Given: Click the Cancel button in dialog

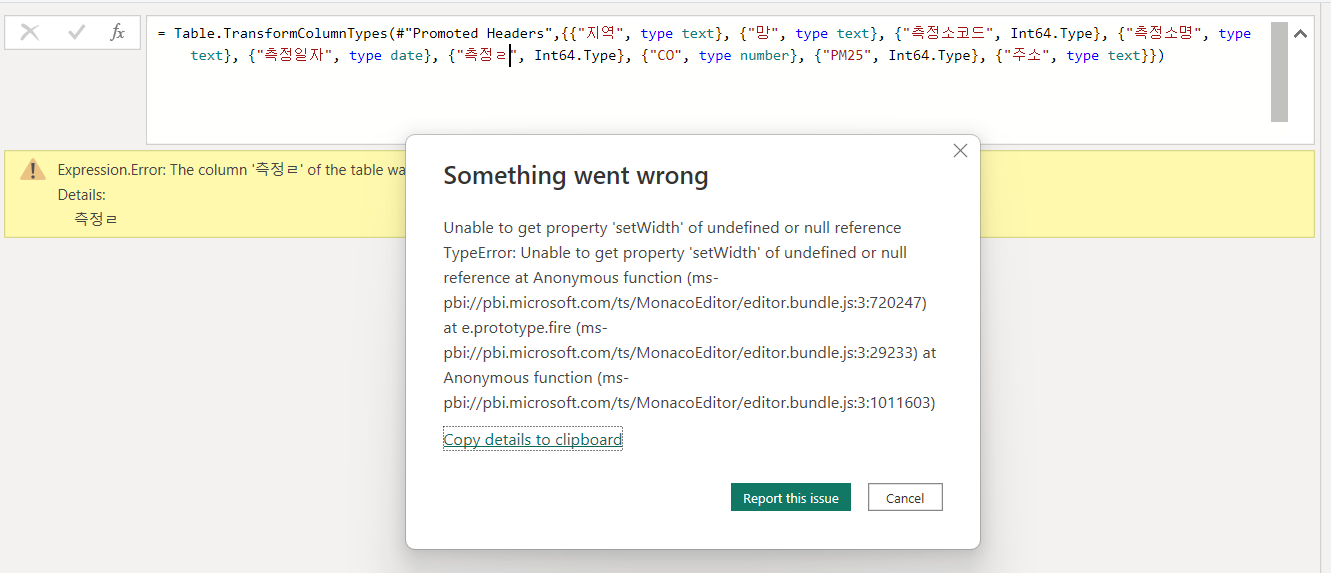Looking at the screenshot, I should [x=905, y=498].
